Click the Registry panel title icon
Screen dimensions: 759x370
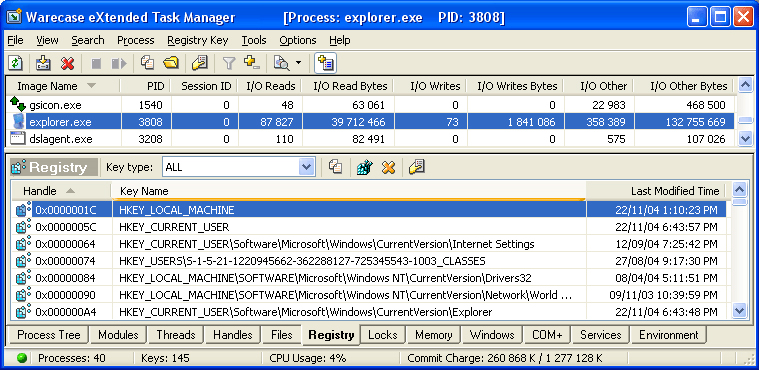19,168
